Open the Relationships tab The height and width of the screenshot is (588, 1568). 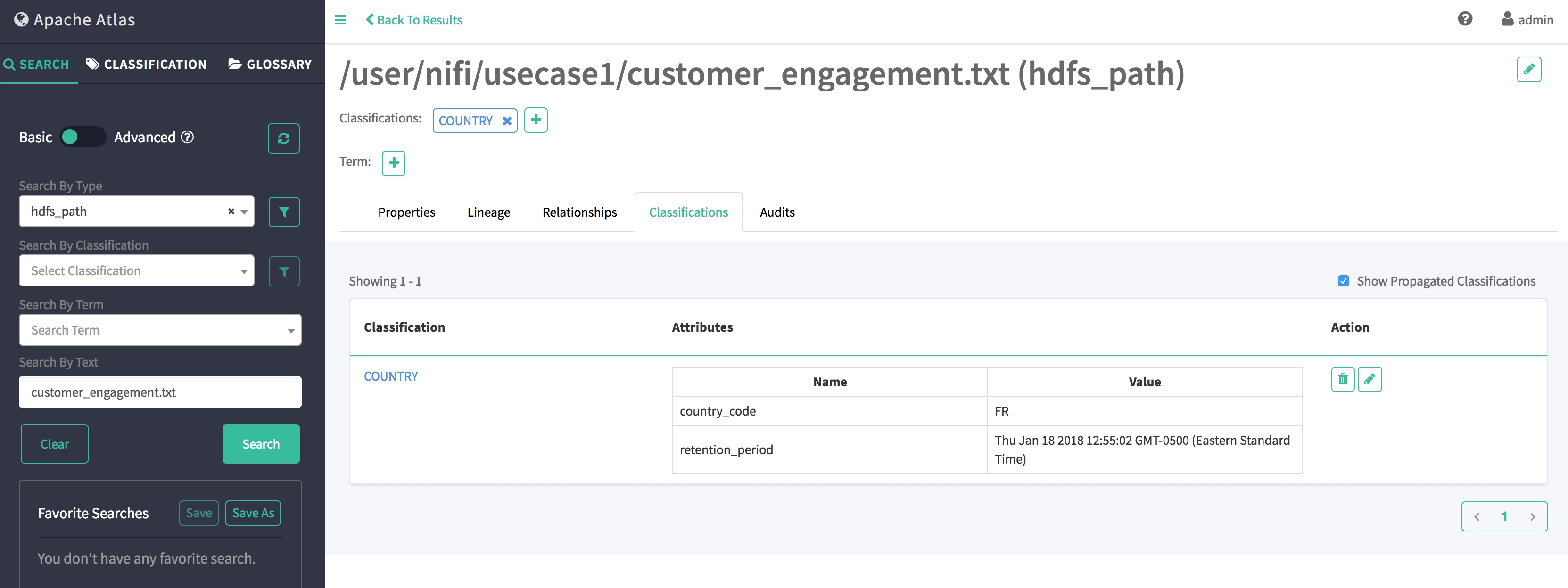579,212
